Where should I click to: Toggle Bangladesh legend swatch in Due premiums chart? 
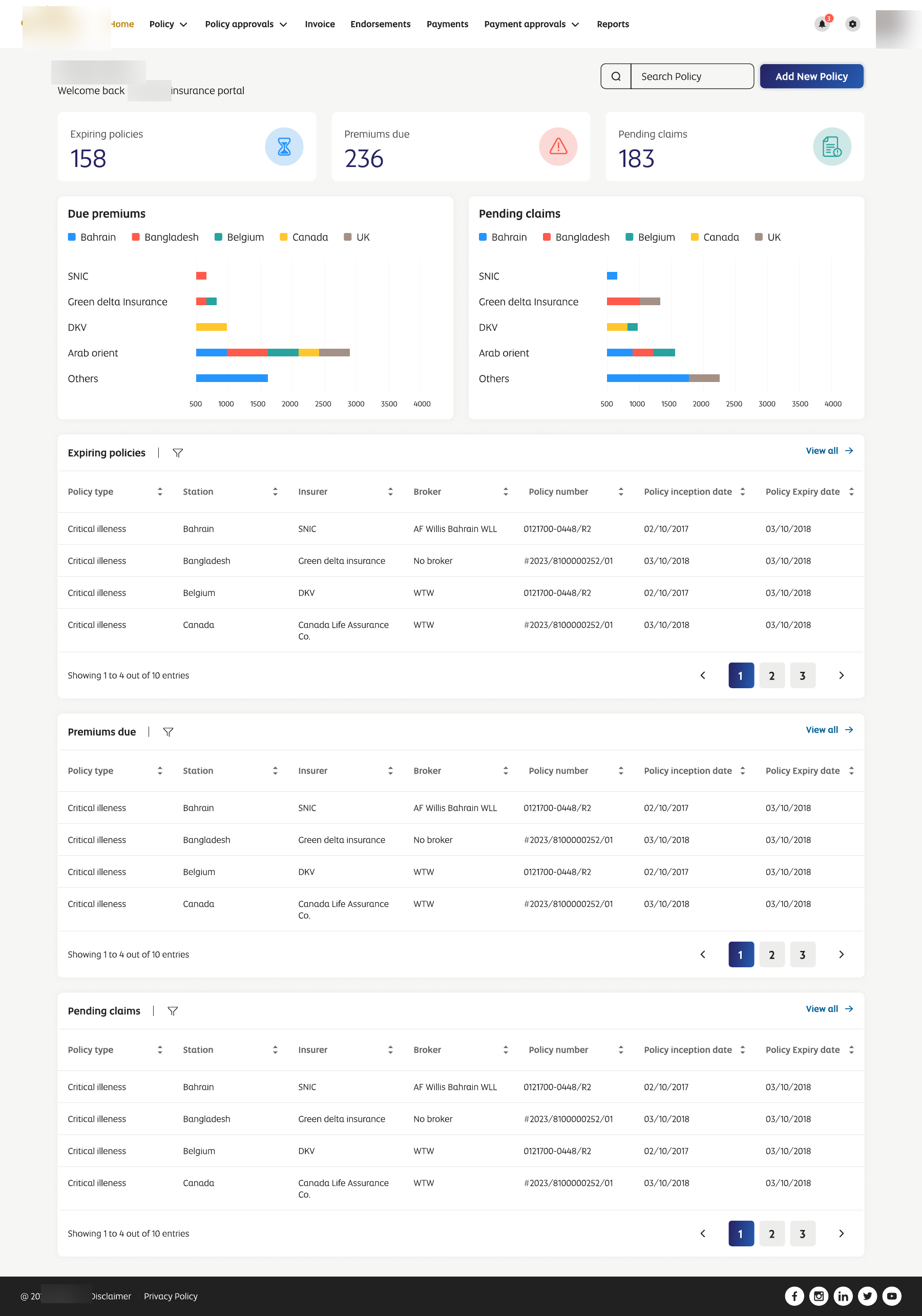coord(136,237)
